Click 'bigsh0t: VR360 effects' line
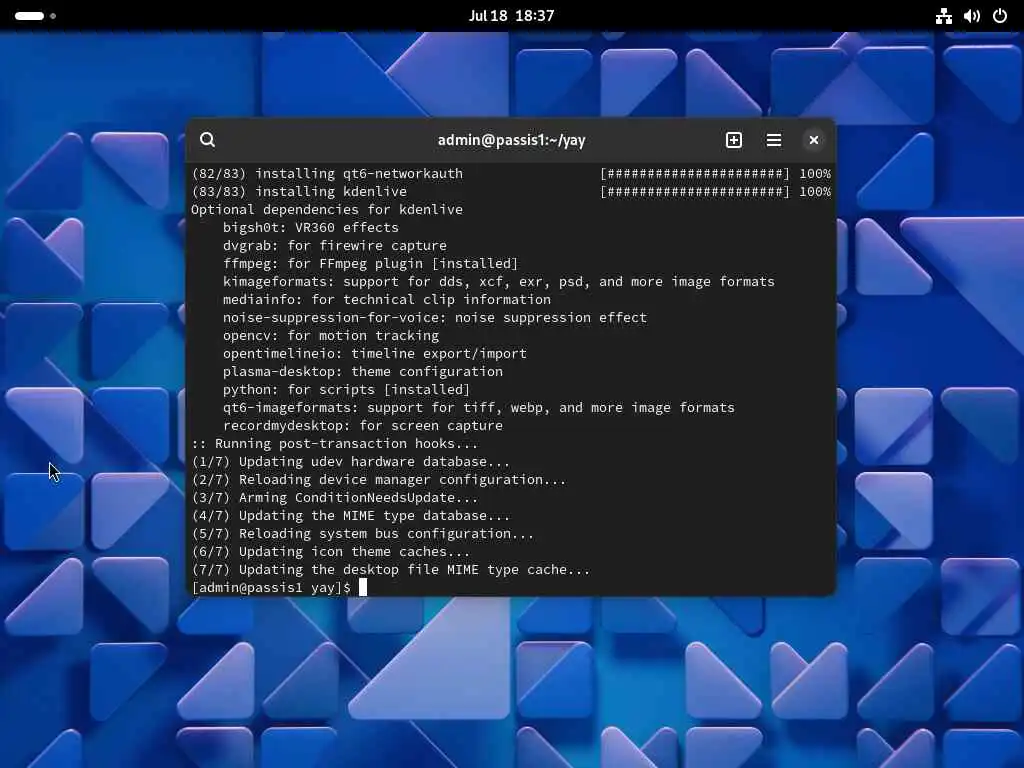Screen dimensions: 1024x768 [x=311, y=227]
